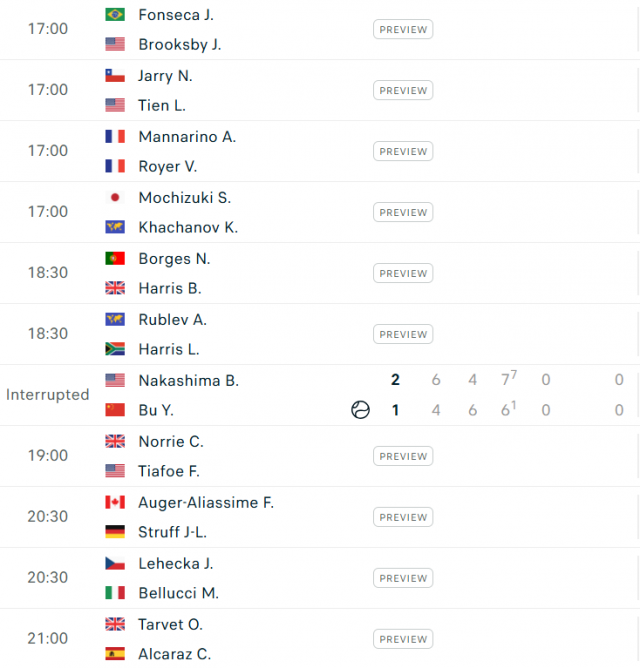The height and width of the screenshot is (668, 640).
Task: Open preview for Fonseca vs Brooksby match
Action: click(403, 29)
